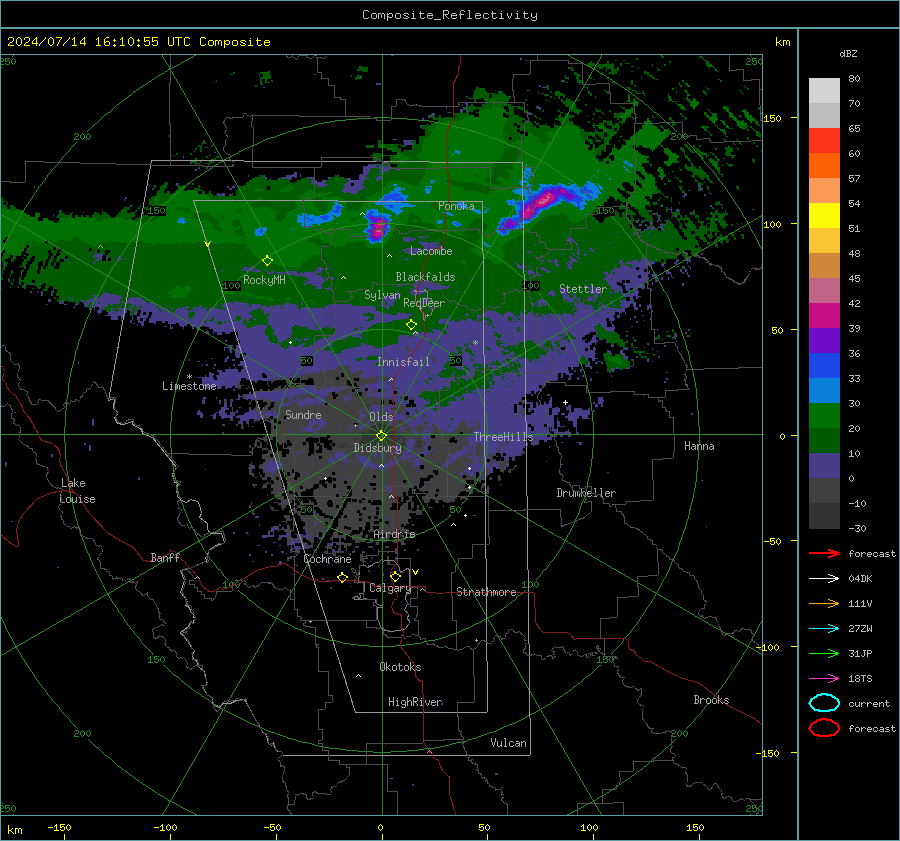Image resolution: width=900 pixels, height=841 pixels.
Task: Click the pink storm cell north of Stettler
Action: click(x=542, y=201)
